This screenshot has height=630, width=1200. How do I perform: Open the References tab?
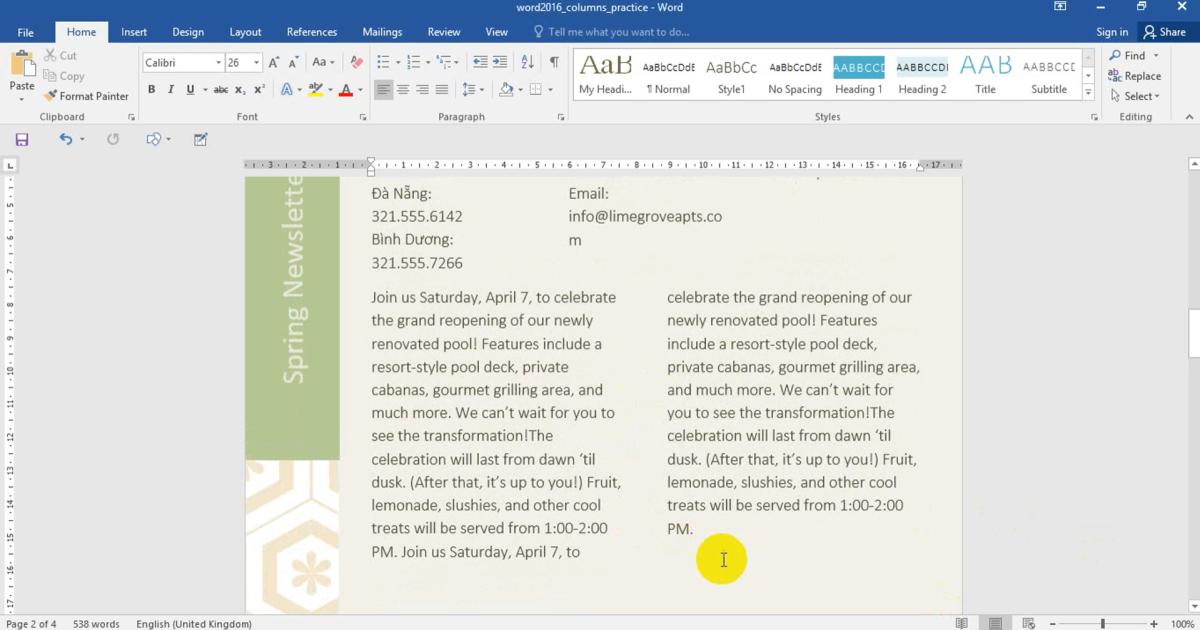point(312,32)
